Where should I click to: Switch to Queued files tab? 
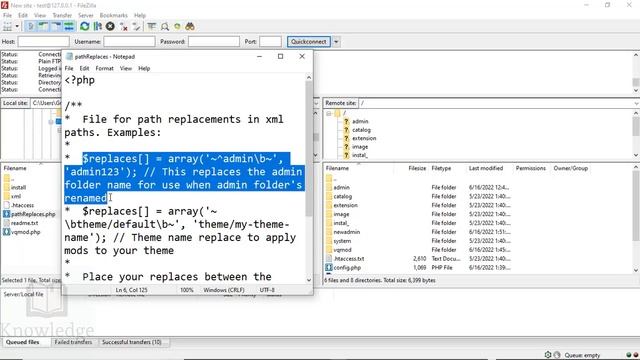coord(22,342)
